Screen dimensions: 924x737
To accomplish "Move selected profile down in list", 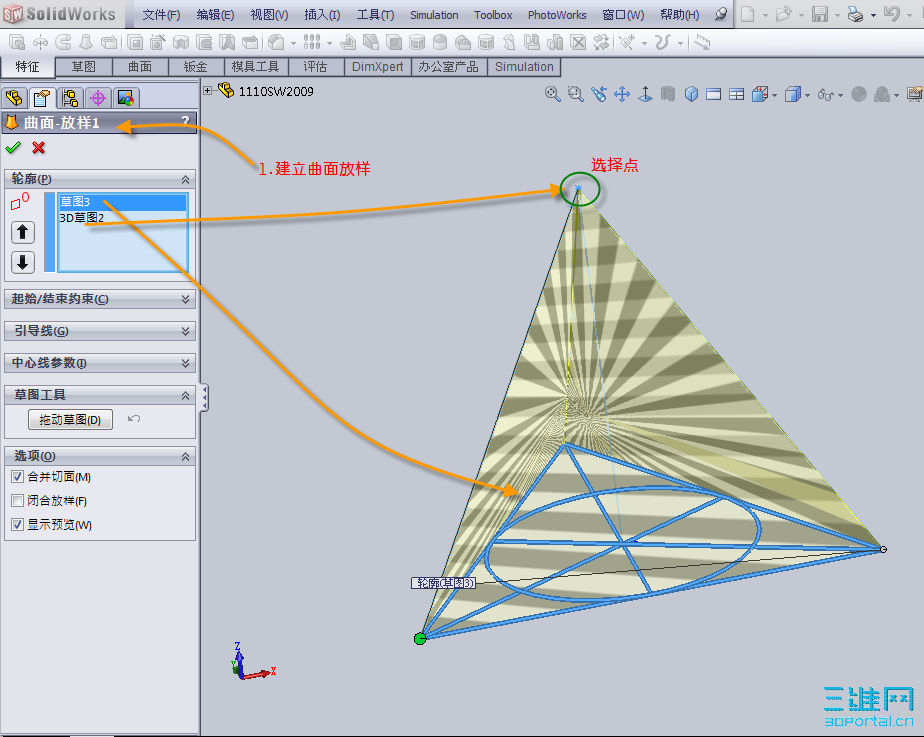I will pos(23,262).
